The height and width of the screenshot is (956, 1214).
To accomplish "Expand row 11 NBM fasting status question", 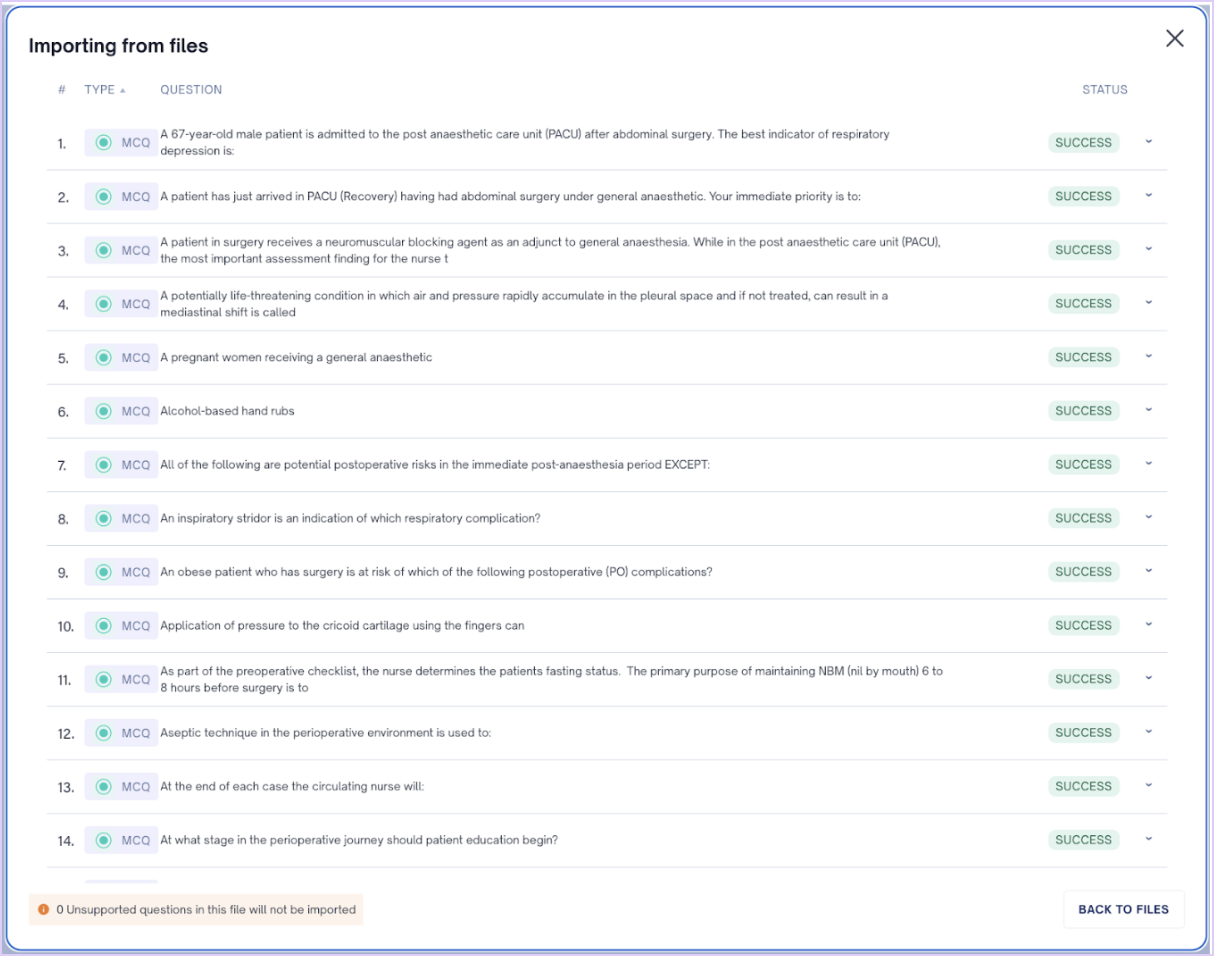I will click(x=1148, y=679).
